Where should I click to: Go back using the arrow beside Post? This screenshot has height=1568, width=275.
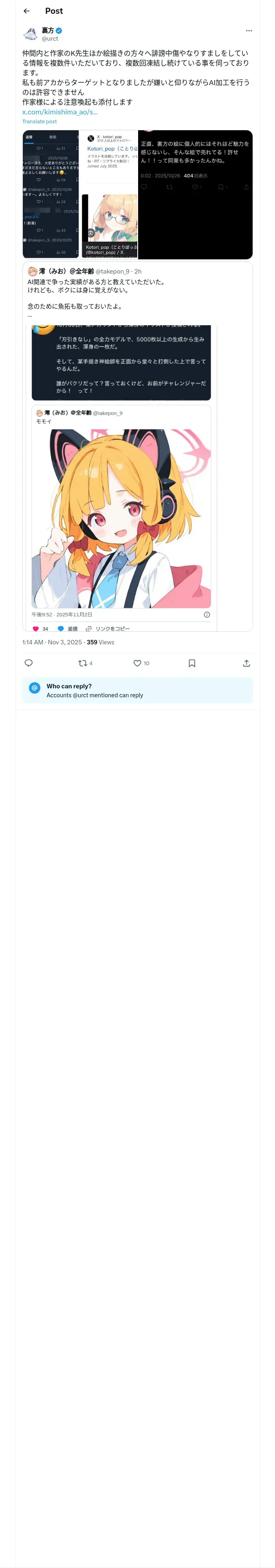26,11
